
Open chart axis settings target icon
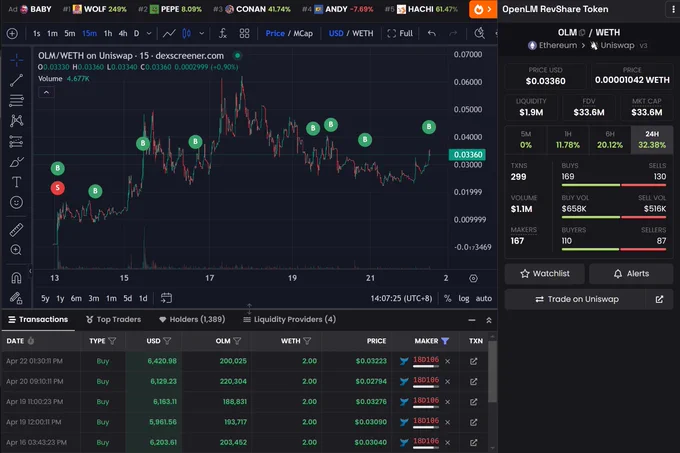(473, 278)
